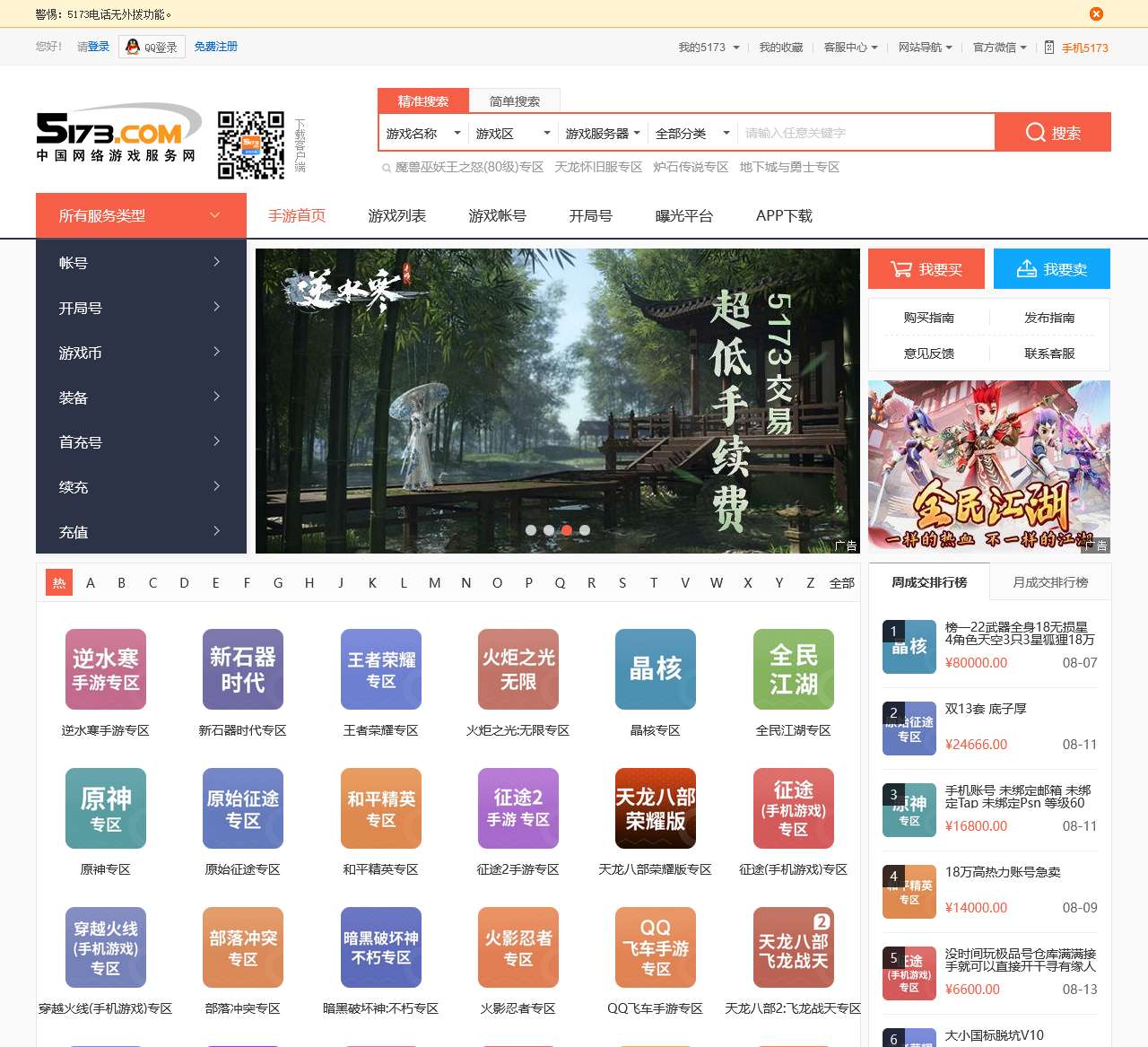Open the 天龙八部2飞龙战天 game icon
This screenshot has width=1148, height=1047.
[794, 947]
